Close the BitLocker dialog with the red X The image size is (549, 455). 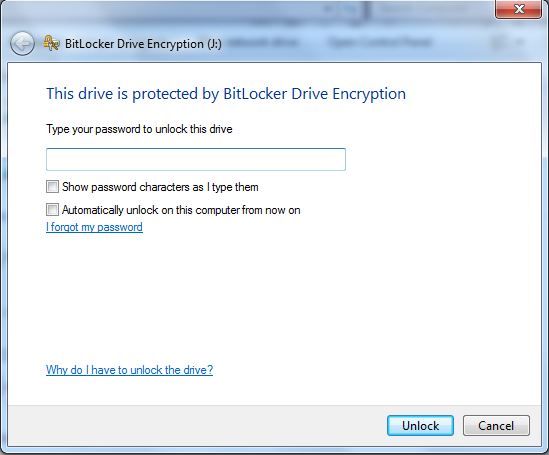coord(519,9)
